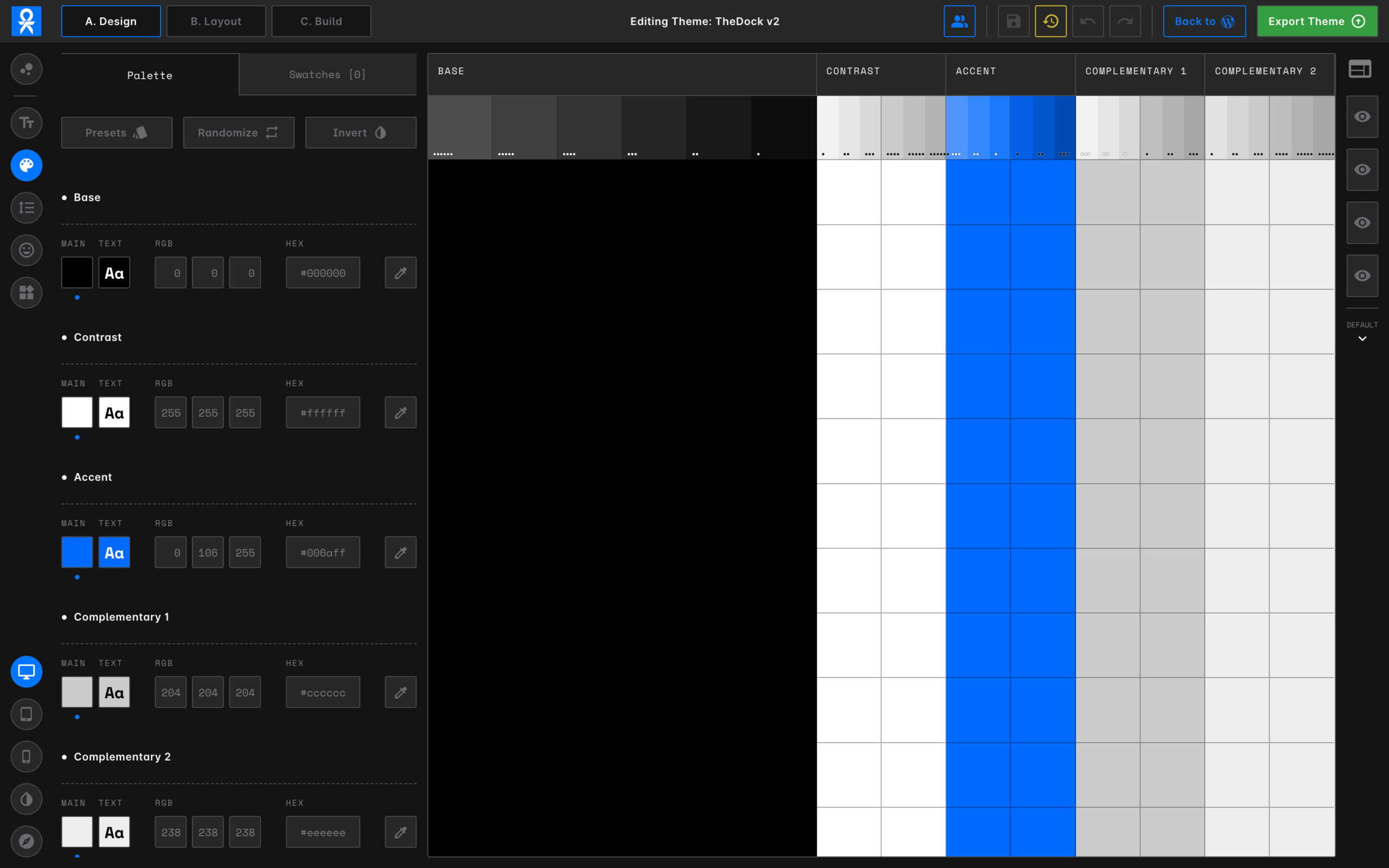Go to the B. Layout tab
This screenshot has height=868, width=1389.
point(216,21)
